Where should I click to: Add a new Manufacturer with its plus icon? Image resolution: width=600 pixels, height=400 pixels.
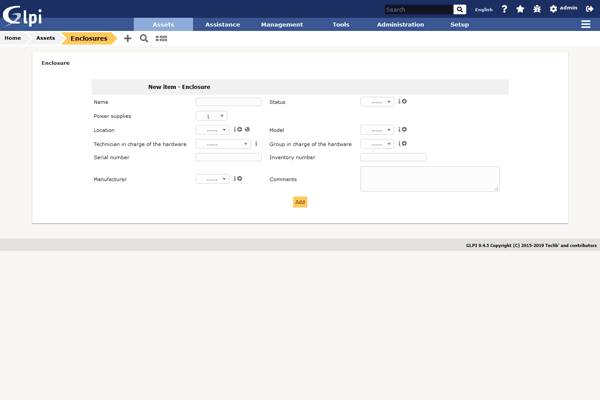(x=240, y=179)
